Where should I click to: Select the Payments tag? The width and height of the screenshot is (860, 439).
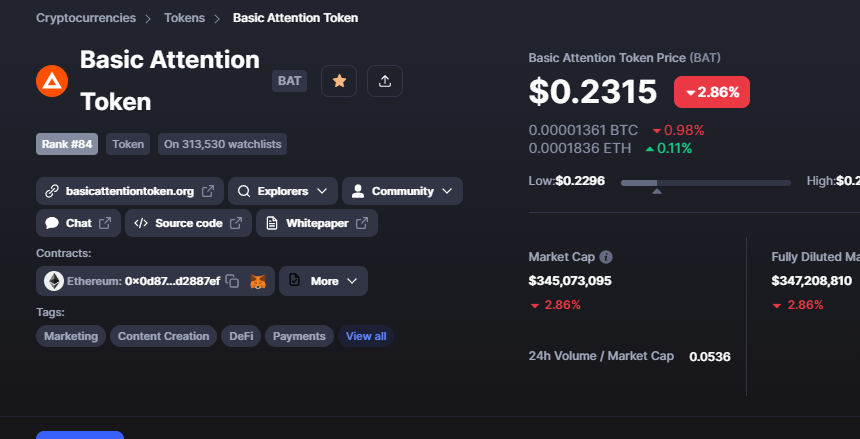pos(299,336)
